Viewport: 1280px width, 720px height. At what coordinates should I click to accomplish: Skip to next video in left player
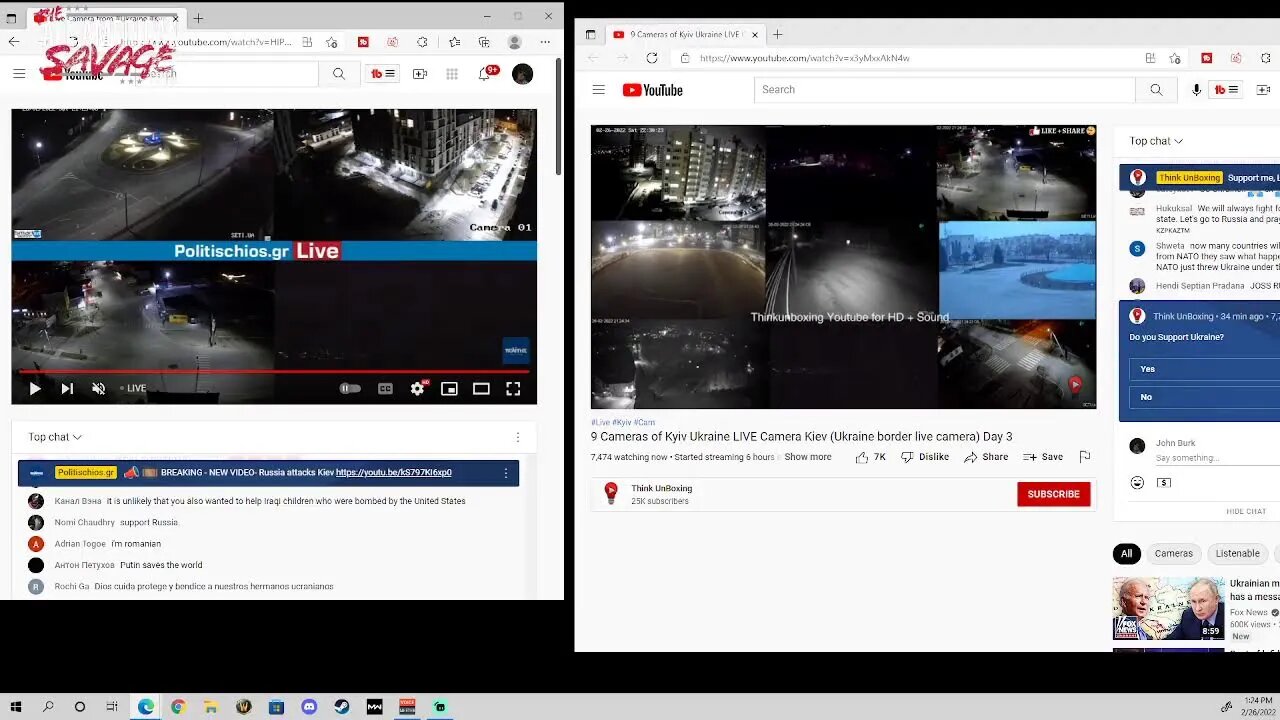pyautogui.click(x=67, y=389)
